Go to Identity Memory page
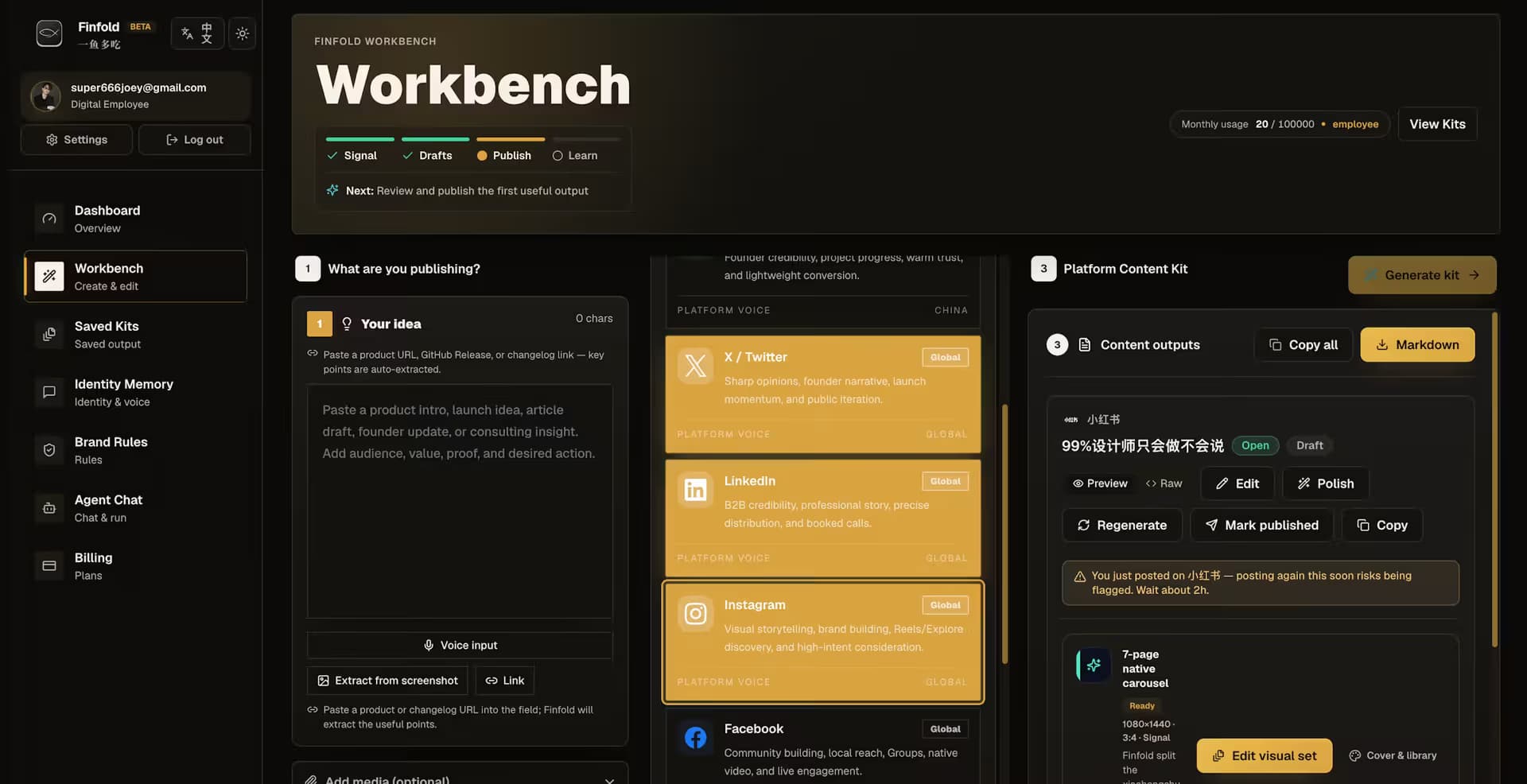 [x=135, y=393]
